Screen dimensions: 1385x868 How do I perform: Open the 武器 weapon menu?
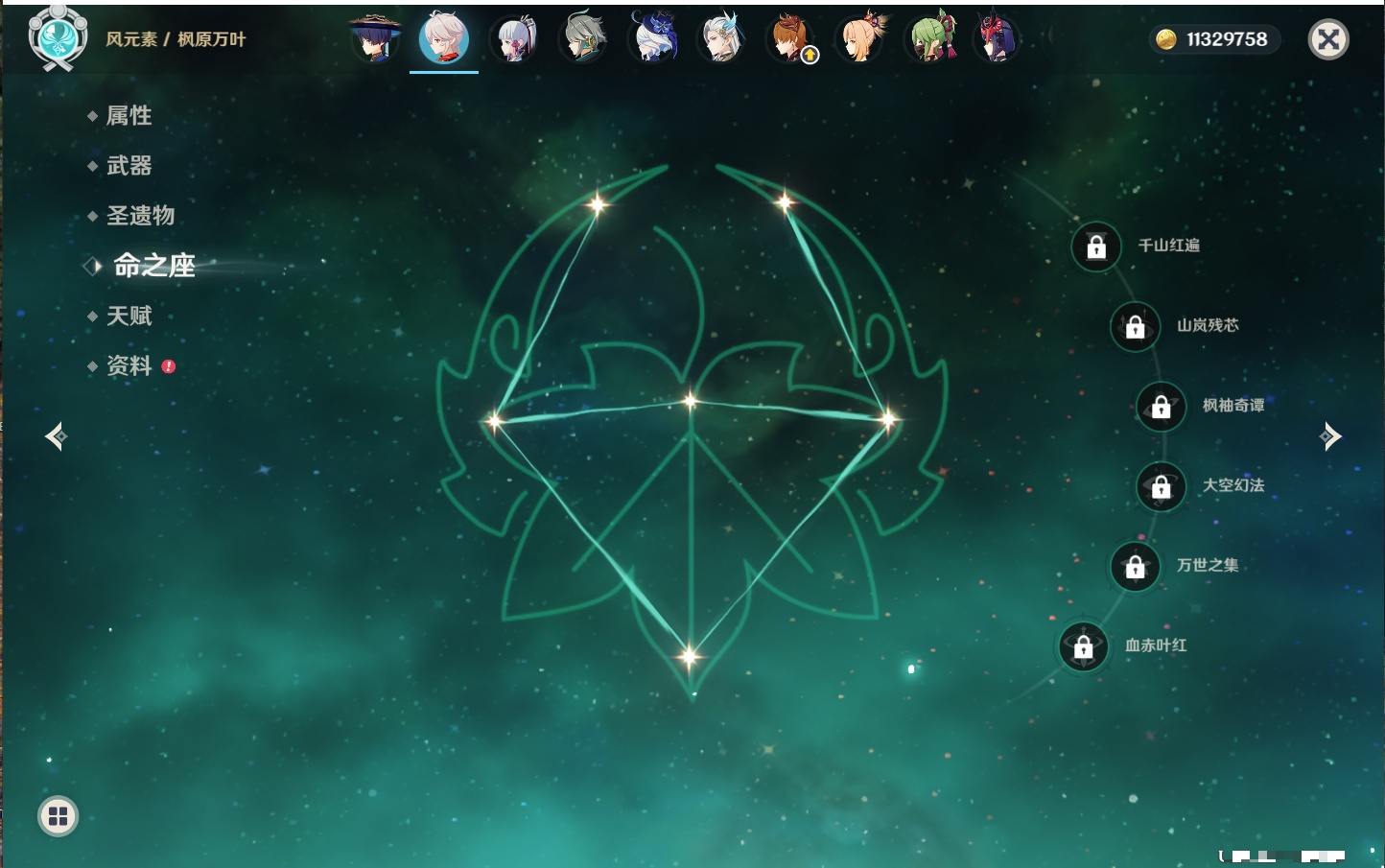[x=129, y=166]
